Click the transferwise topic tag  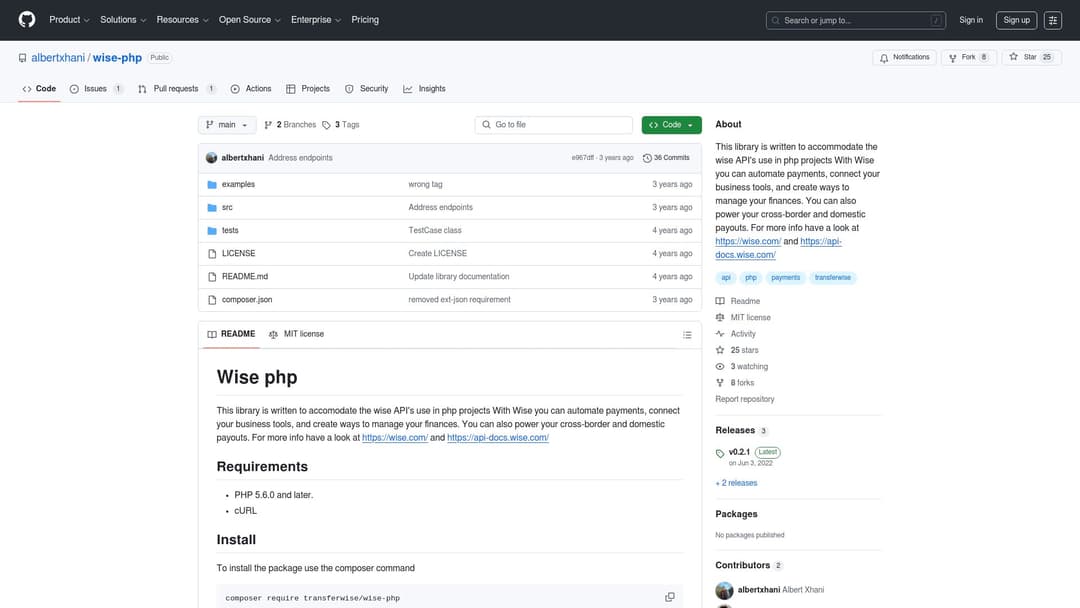[x=832, y=277]
